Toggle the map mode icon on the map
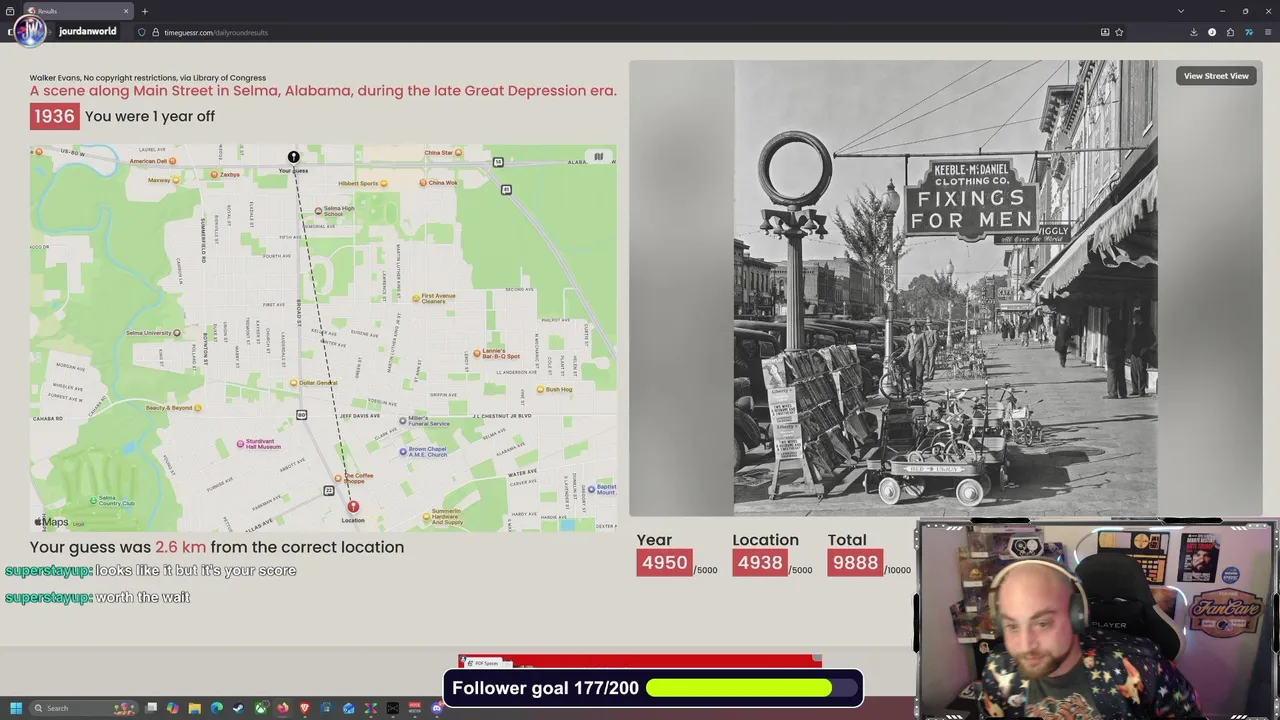 (598, 156)
